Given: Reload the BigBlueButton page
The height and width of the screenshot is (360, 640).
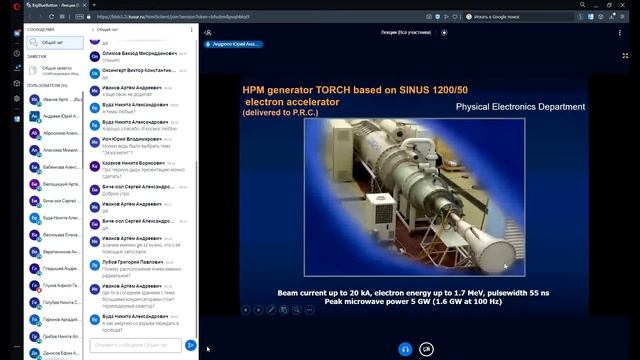Looking at the screenshot, I should 51,17.
